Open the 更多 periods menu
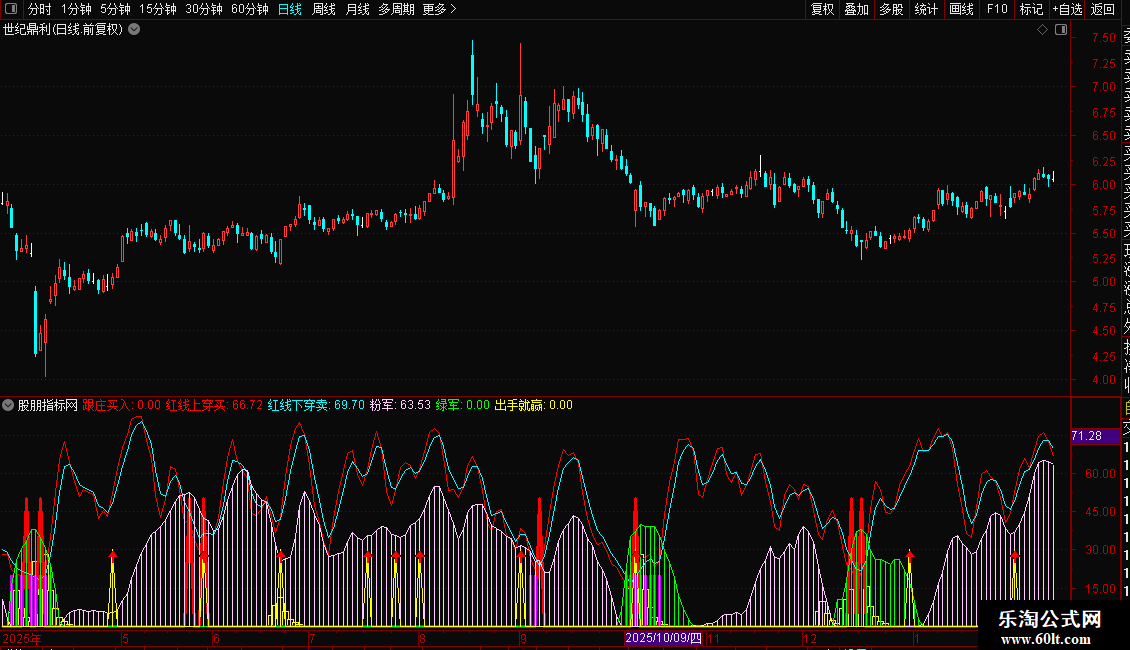 (x=439, y=9)
